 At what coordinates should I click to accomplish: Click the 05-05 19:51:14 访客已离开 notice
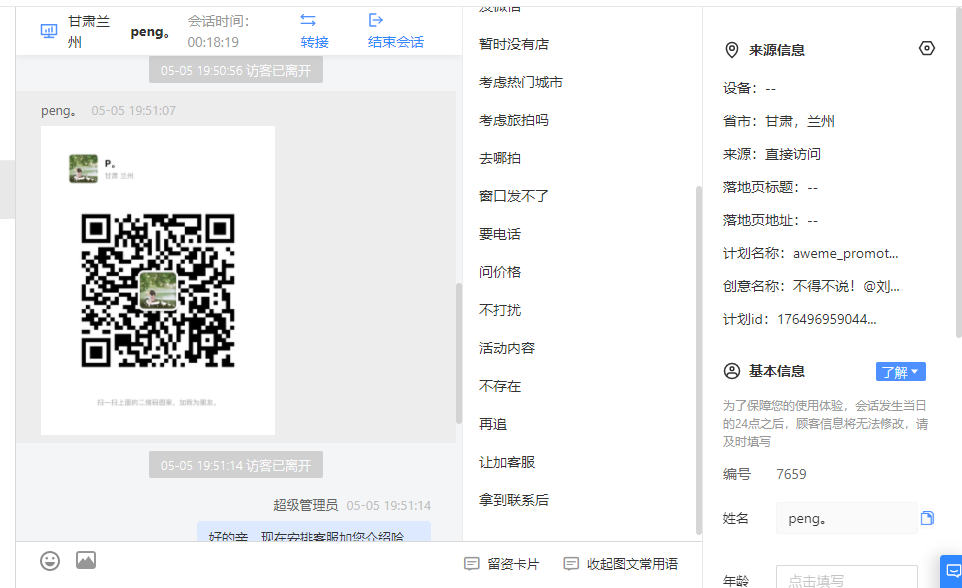(236, 465)
